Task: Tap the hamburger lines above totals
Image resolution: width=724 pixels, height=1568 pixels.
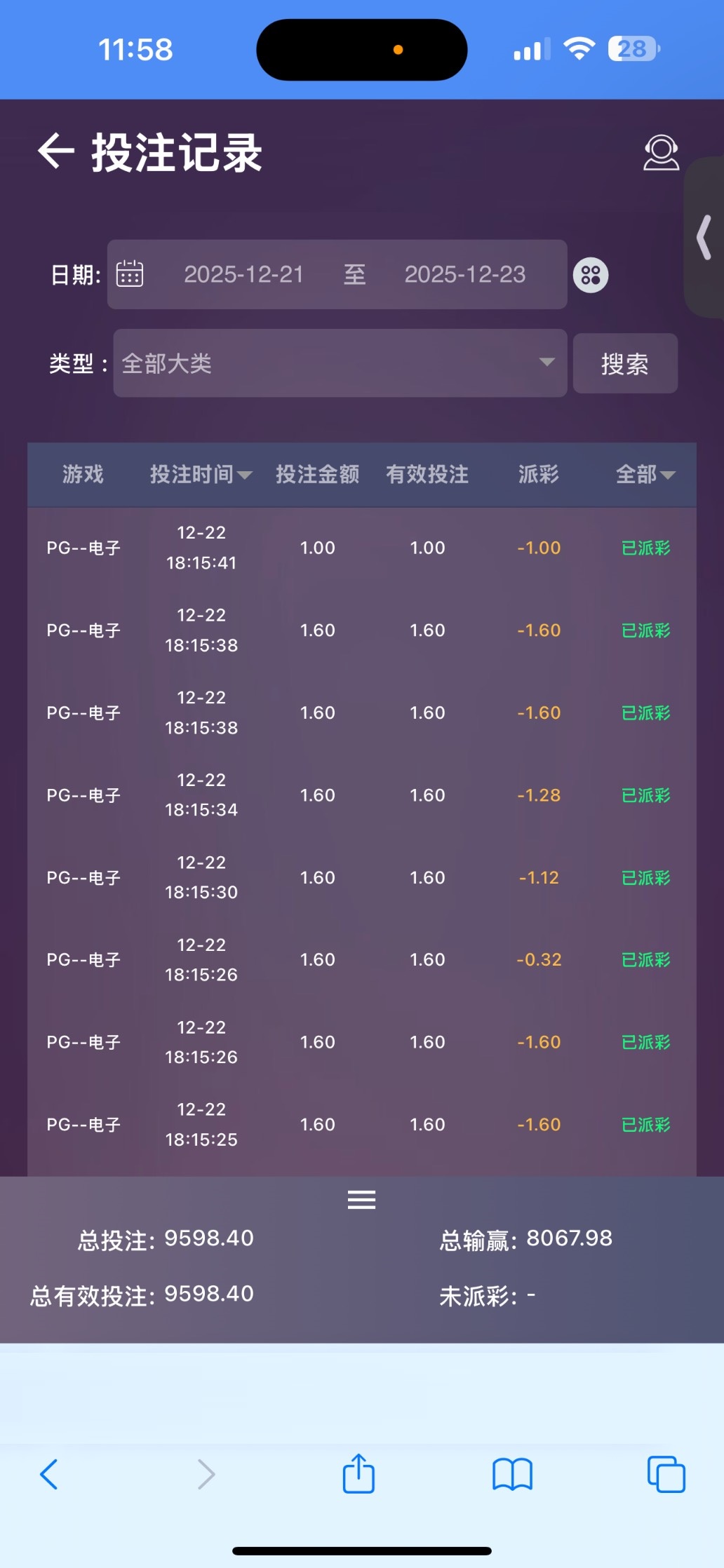Action: click(x=361, y=1200)
